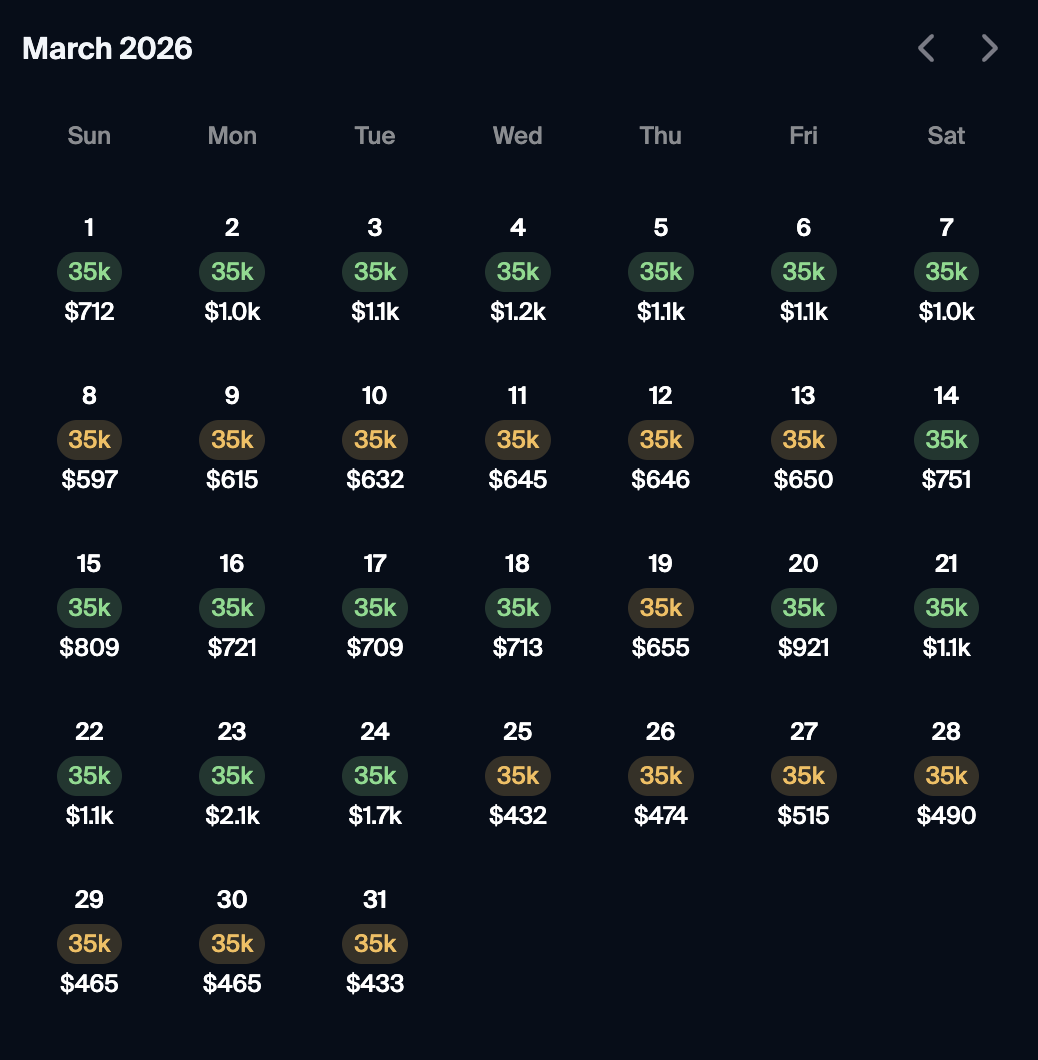
Task: Choose March 12 at $646
Action: point(660,438)
